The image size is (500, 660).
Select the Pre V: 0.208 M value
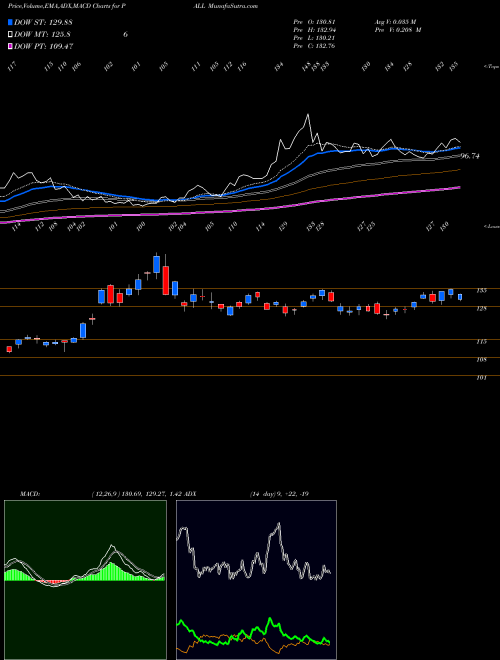tap(398, 30)
